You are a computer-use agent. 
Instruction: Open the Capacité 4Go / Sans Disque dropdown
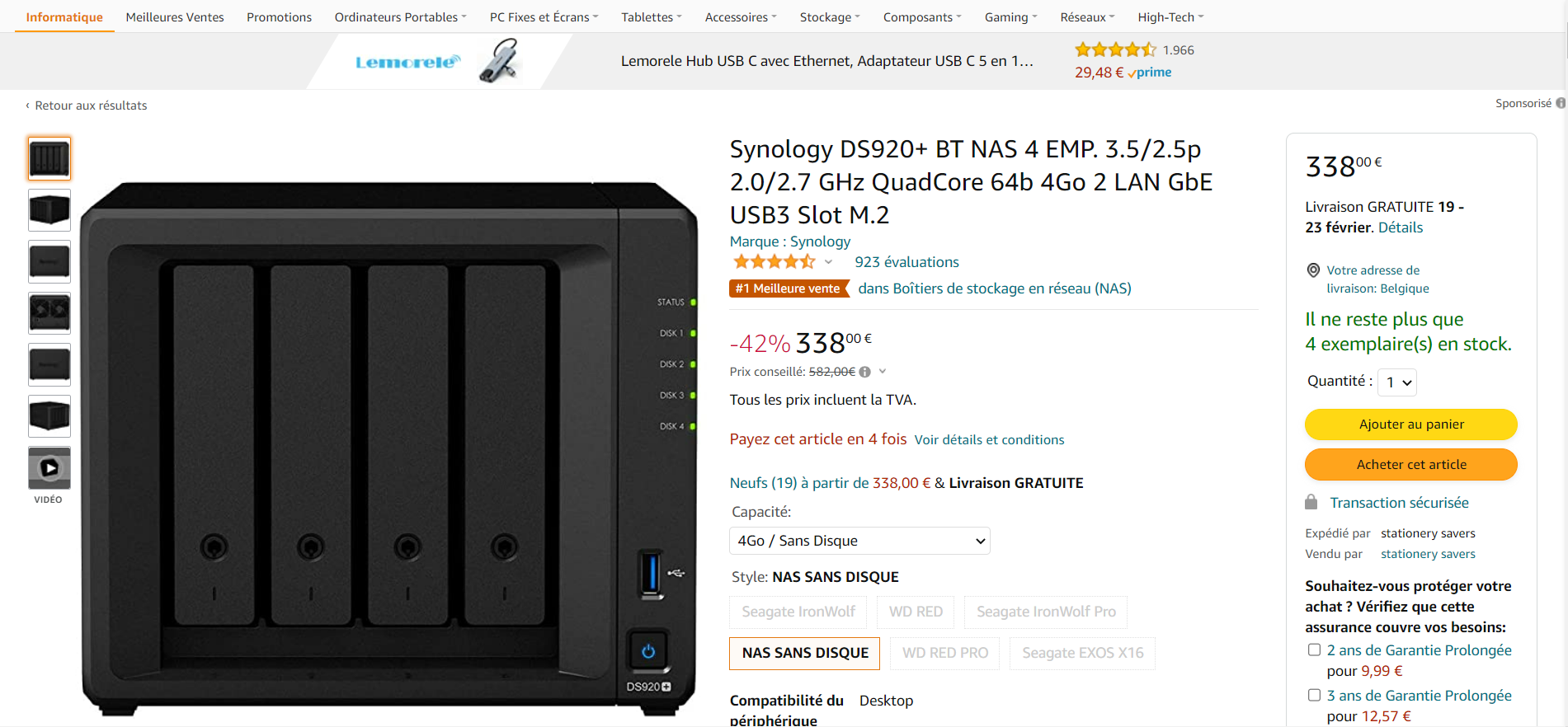click(859, 541)
